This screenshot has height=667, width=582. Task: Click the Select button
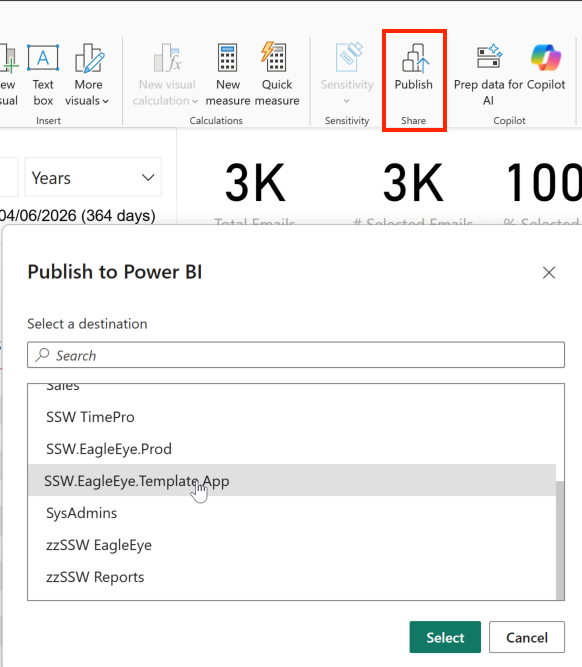point(445,637)
